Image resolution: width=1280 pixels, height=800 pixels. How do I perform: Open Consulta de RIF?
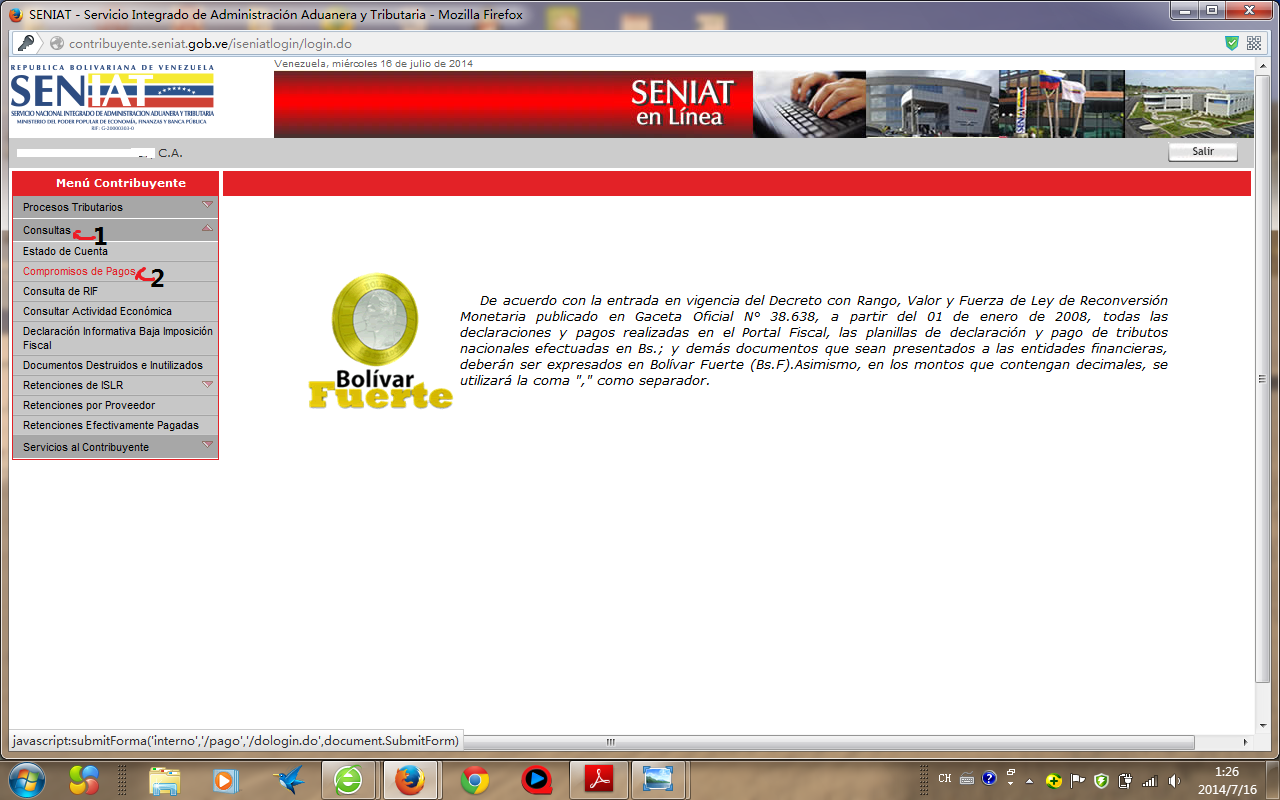pyautogui.click(x=115, y=291)
